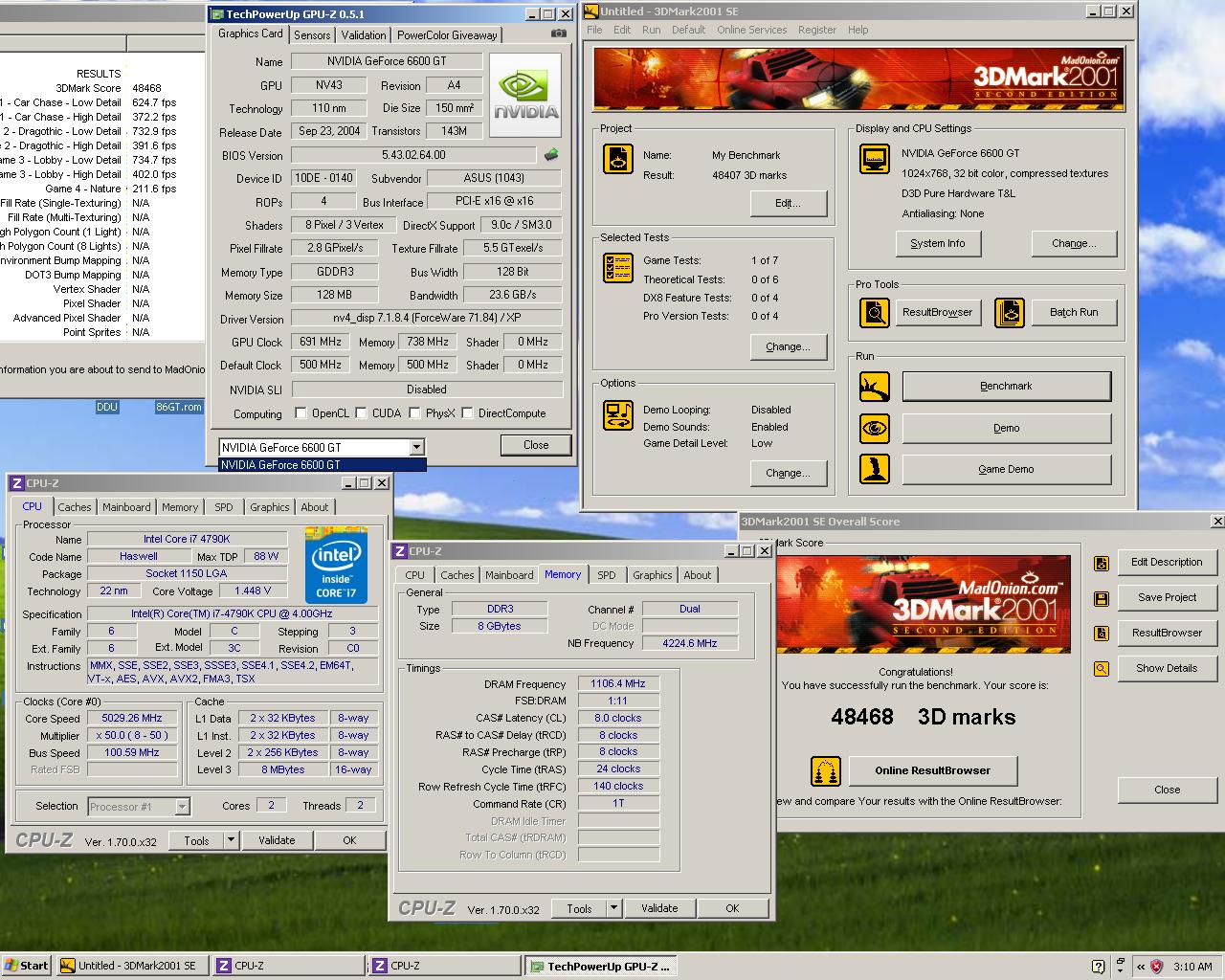Select NVIDIA GeForce 6600 GT list entry

tap(322, 465)
